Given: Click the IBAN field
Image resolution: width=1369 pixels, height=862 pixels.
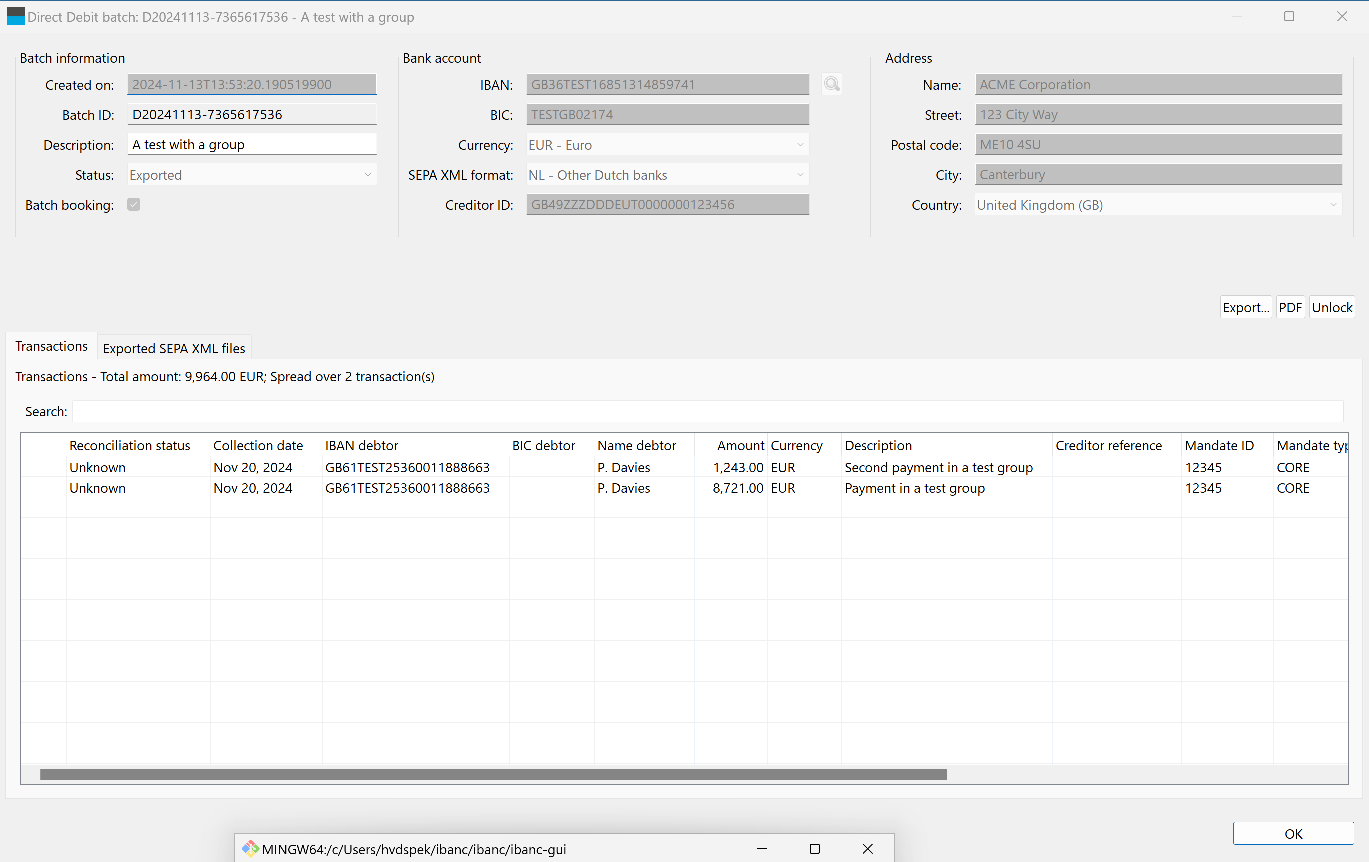Looking at the screenshot, I should [667, 85].
